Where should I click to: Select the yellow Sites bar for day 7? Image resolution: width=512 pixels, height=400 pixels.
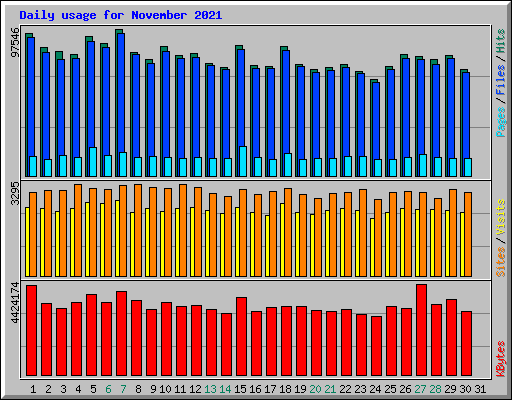pos(118,238)
